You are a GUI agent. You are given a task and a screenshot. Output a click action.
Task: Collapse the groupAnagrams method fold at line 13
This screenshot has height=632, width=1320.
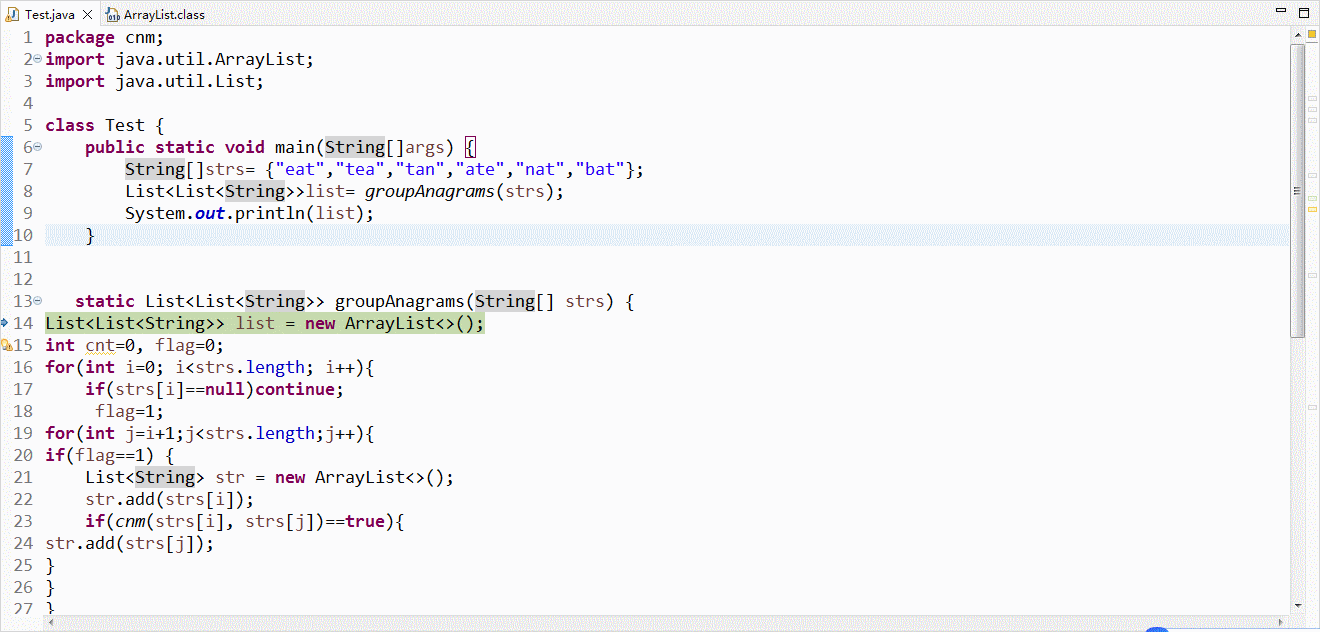point(36,301)
